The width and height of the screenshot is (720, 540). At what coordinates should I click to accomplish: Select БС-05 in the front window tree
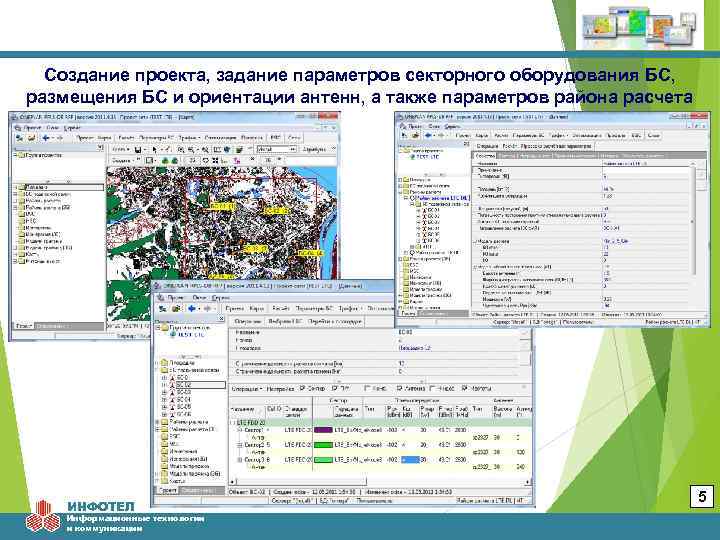(184, 407)
